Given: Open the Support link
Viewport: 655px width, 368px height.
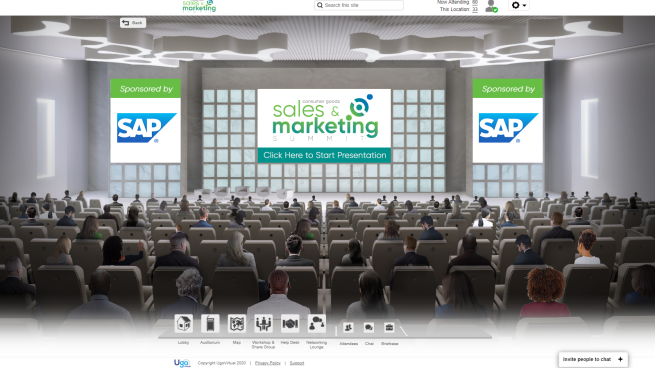Looking at the screenshot, I should (x=297, y=363).
